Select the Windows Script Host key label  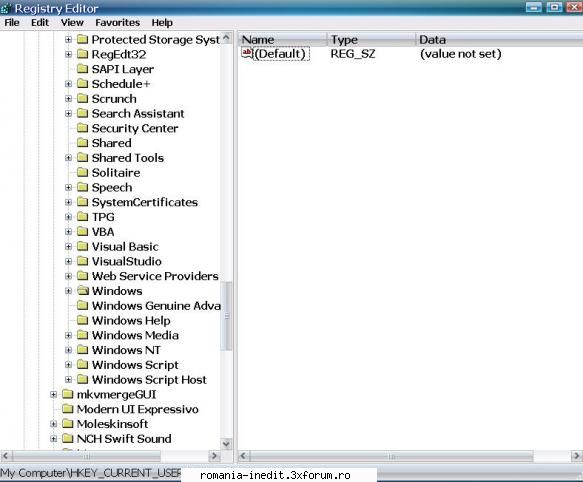coord(149,379)
